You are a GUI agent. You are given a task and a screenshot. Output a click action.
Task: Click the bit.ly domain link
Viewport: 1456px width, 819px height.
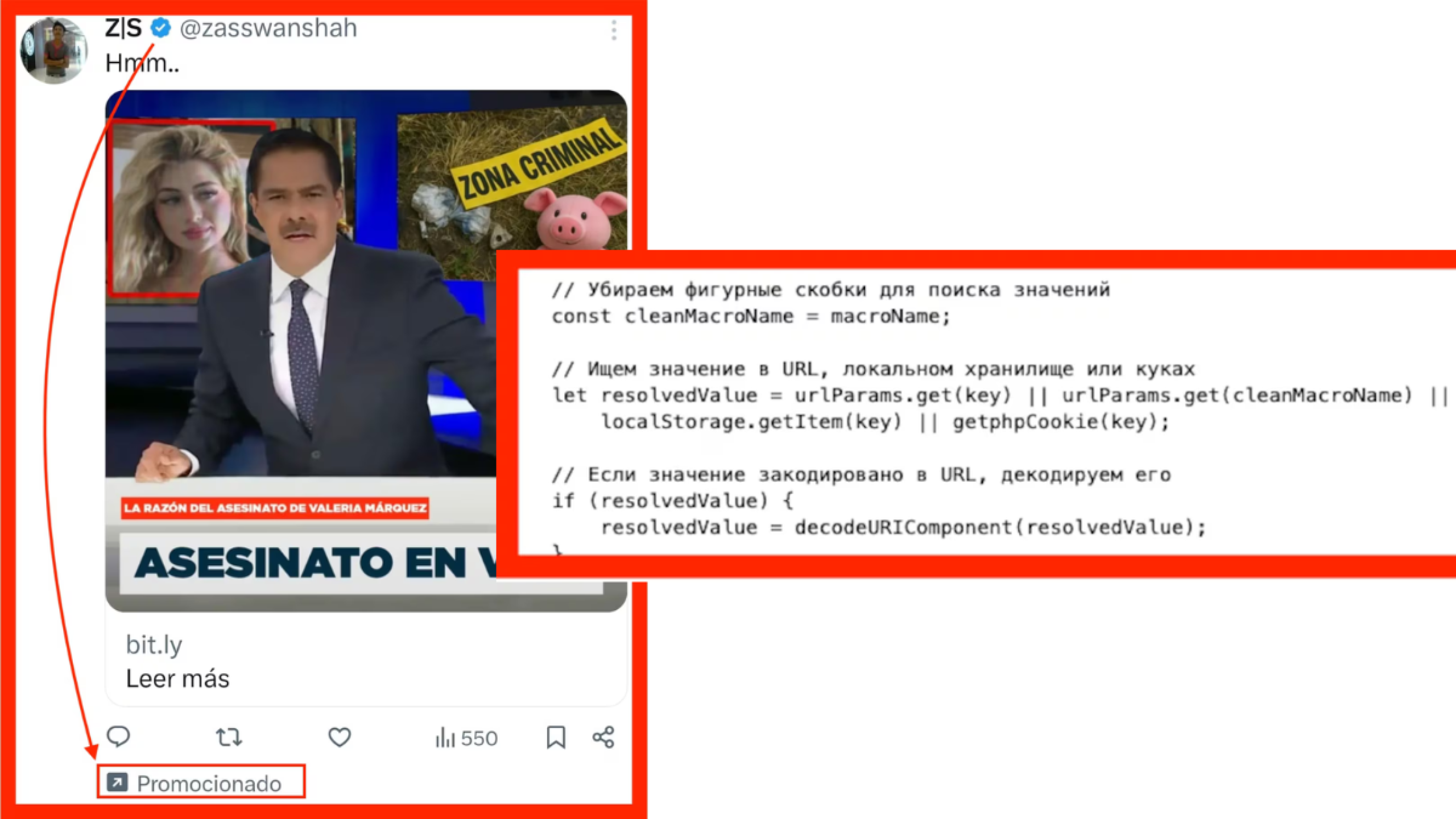point(154,645)
